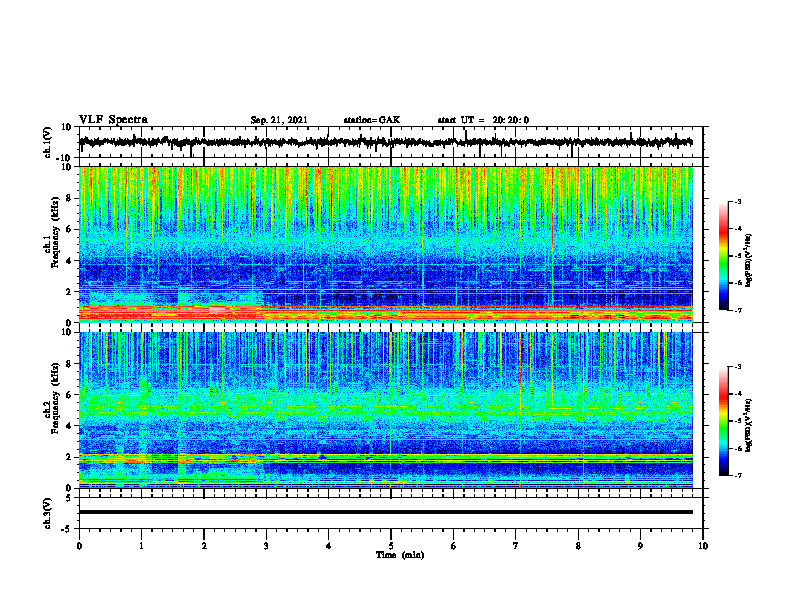
Task: Select the "start UT = 20:20:0" header text
Action: 483,120
